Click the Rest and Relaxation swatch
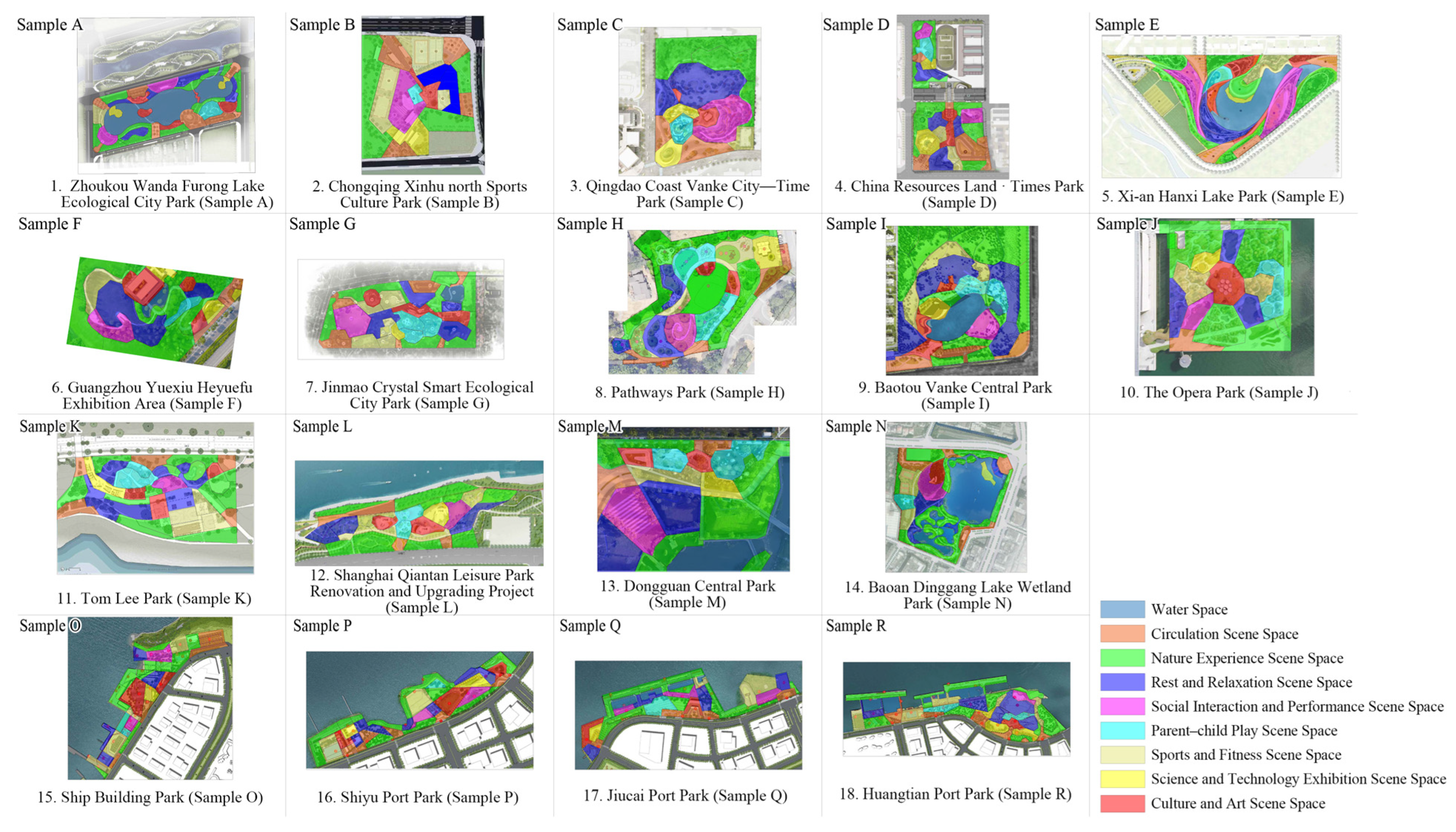Image resolution: width=1456 pixels, height=832 pixels. tap(1122, 682)
